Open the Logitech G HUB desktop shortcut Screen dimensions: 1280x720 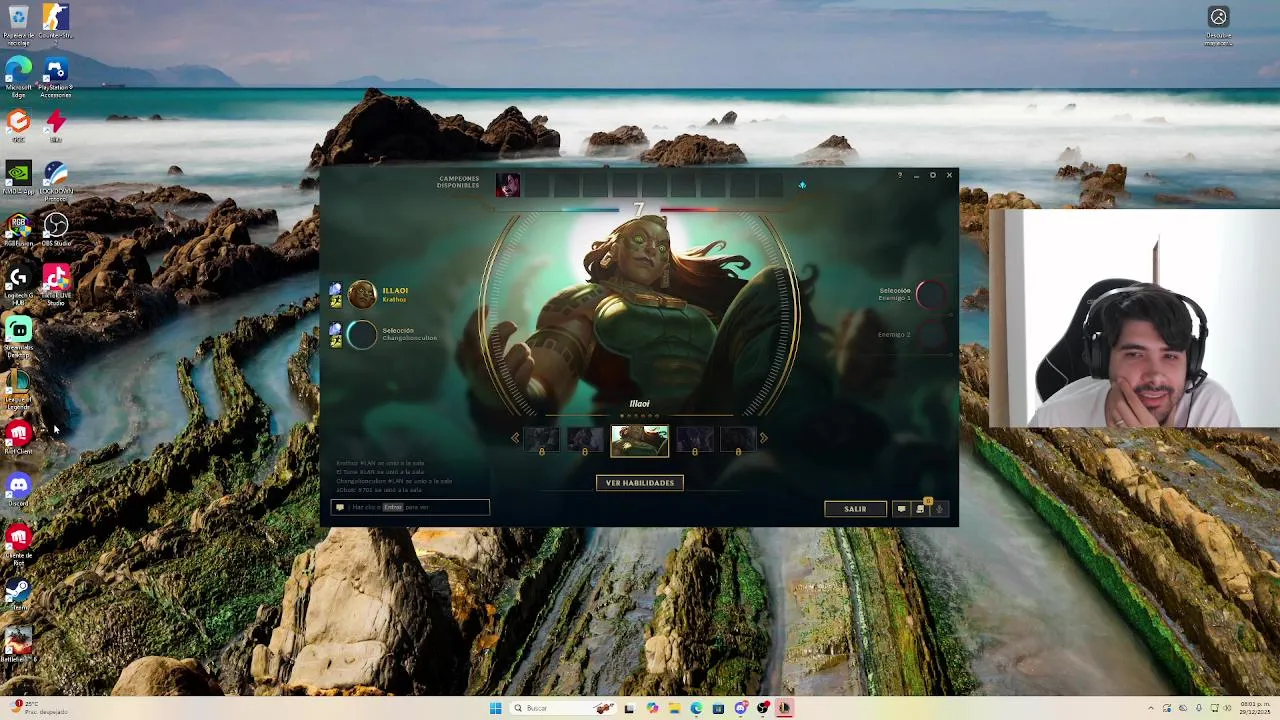coord(18,284)
